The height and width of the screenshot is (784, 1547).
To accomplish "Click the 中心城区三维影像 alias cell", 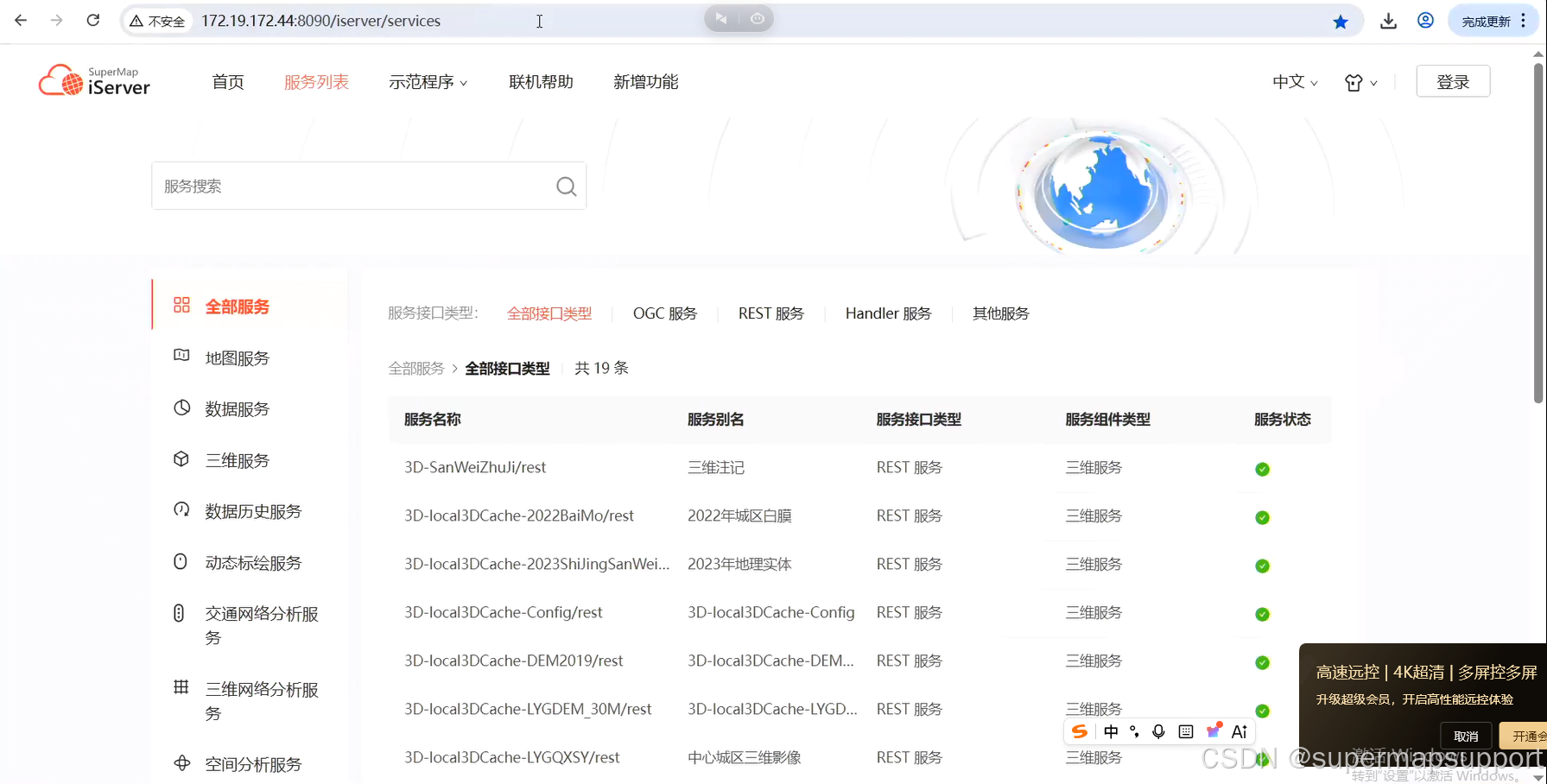I will coord(745,757).
